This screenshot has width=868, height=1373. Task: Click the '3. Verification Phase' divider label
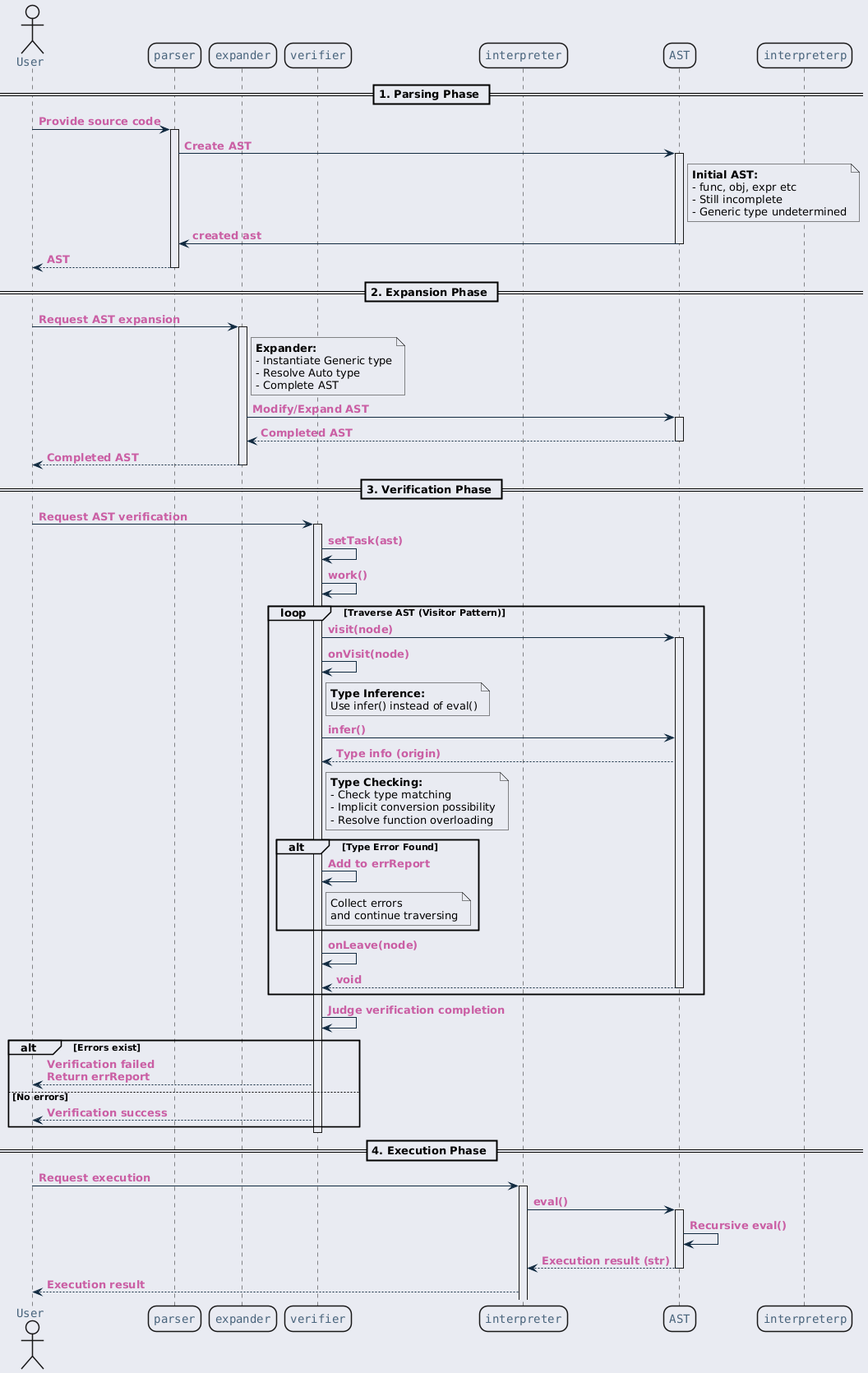(x=432, y=489)
